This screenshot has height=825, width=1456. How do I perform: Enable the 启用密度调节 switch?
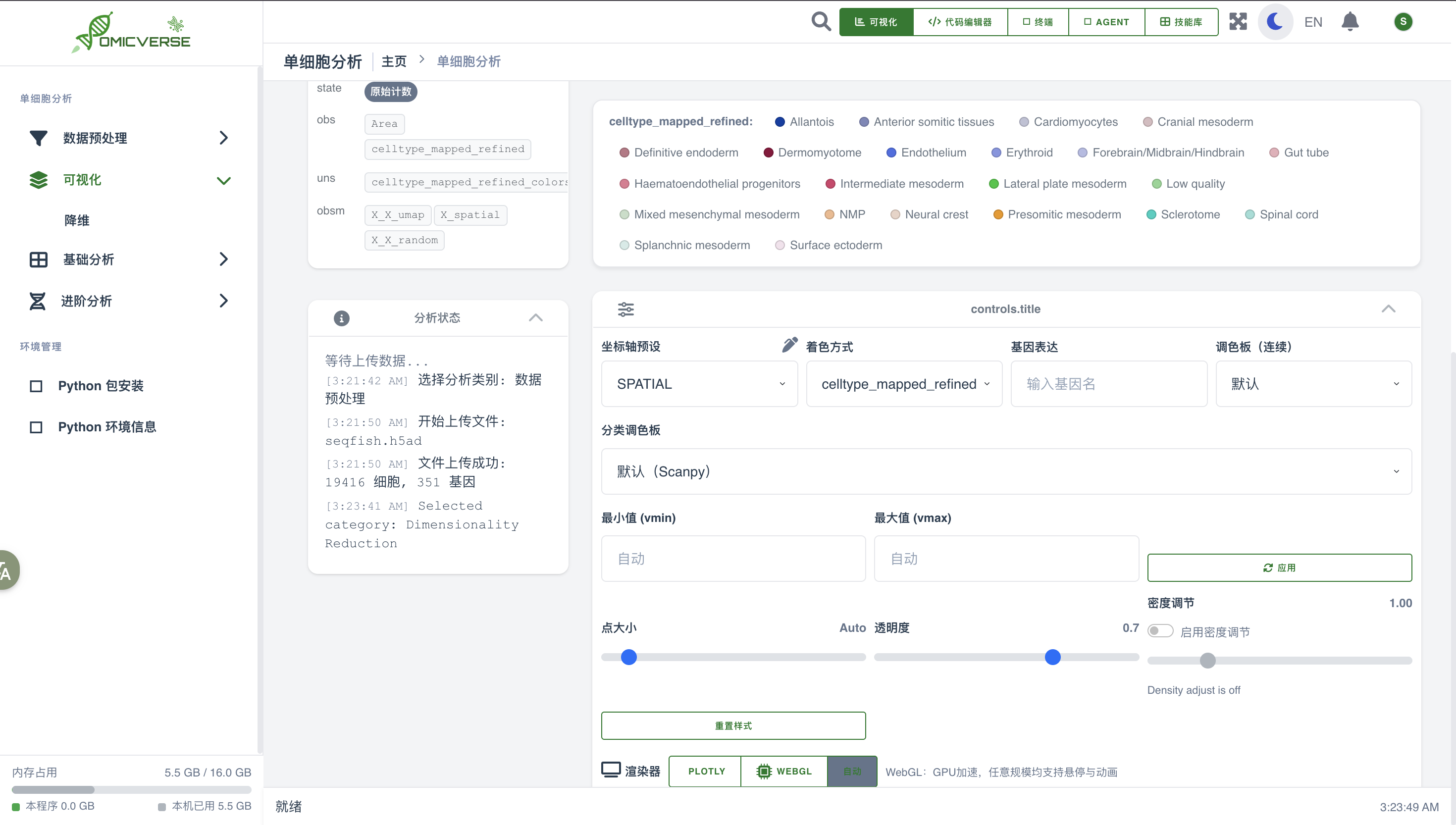tap(1160, 631)
